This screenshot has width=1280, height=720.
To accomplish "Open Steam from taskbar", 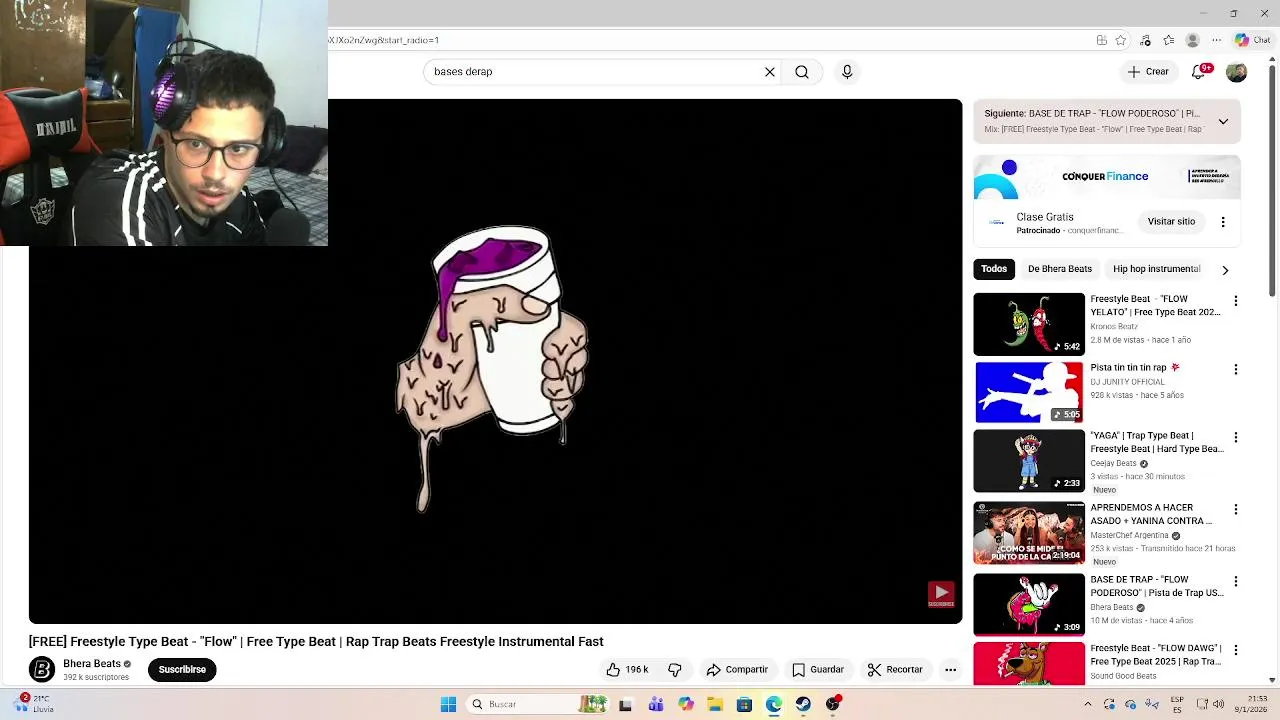I will coord(803,704).
